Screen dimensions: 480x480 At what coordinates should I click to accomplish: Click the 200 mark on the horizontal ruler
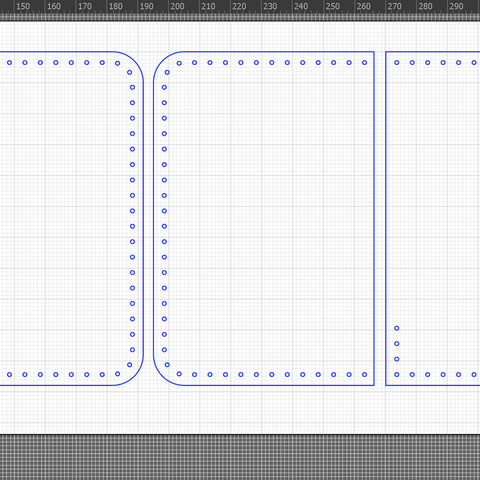coord(177,6)
